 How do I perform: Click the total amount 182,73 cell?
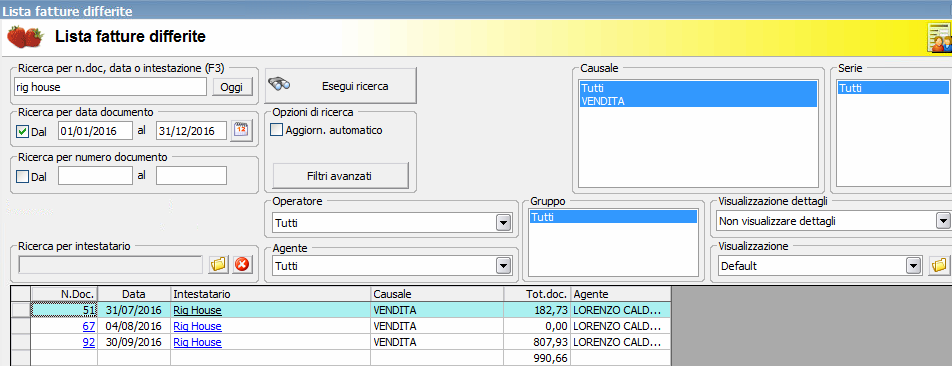point(537,310)
